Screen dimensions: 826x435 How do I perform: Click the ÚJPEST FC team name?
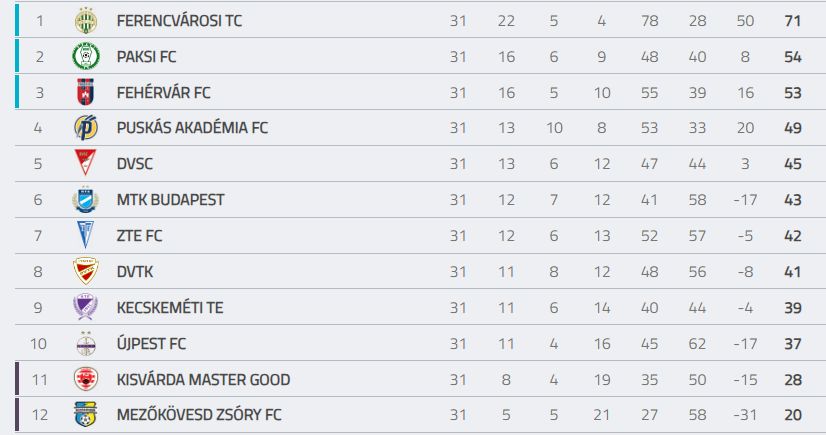tap(151, 343)
